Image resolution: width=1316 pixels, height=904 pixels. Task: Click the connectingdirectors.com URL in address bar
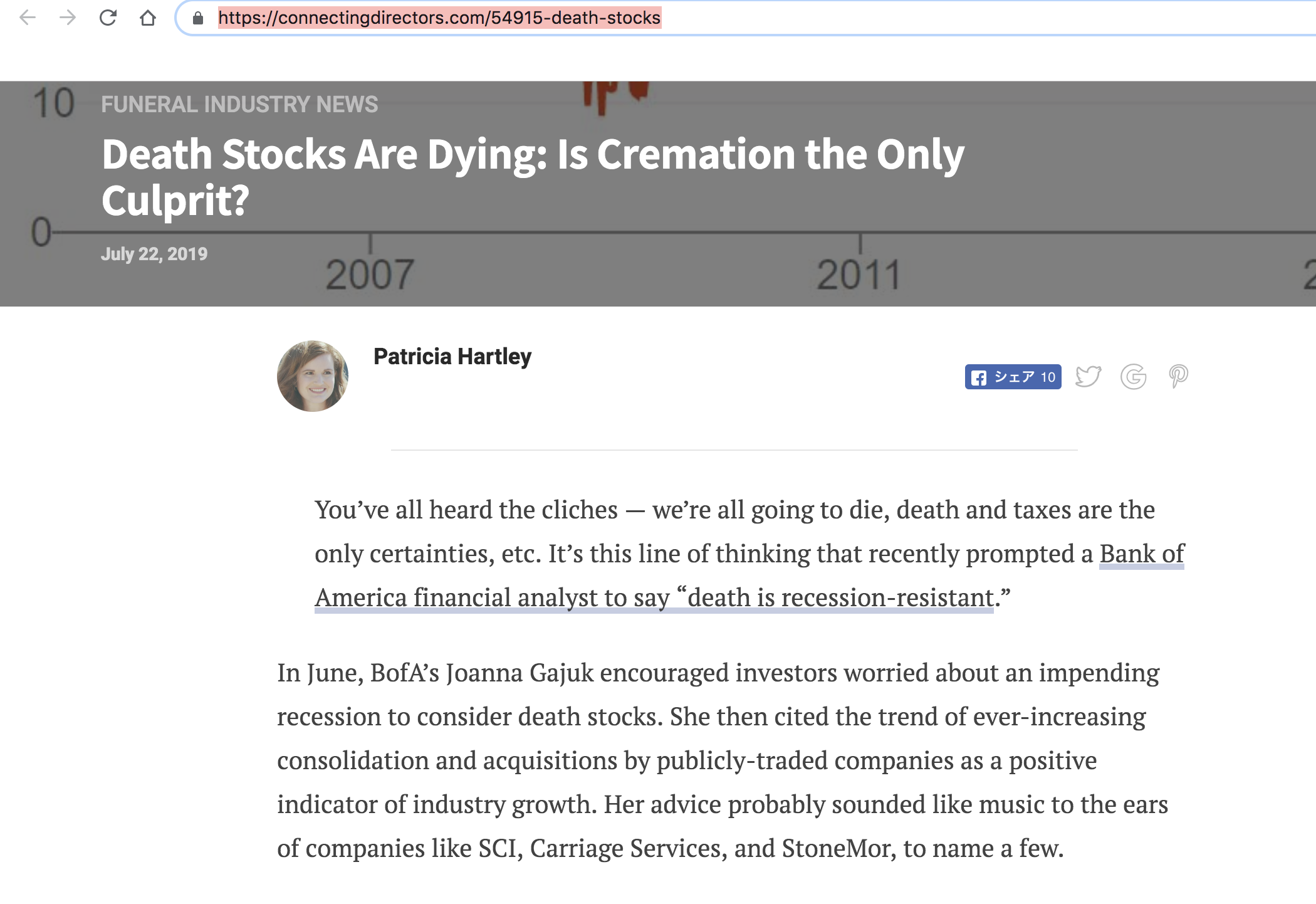pos(439,18)
